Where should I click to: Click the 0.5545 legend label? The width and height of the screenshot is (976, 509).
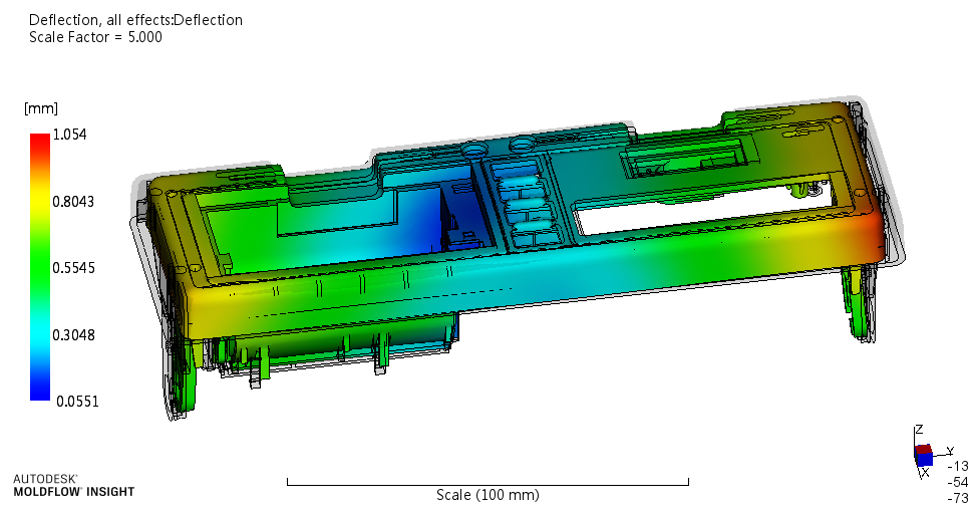coord(73,268)
